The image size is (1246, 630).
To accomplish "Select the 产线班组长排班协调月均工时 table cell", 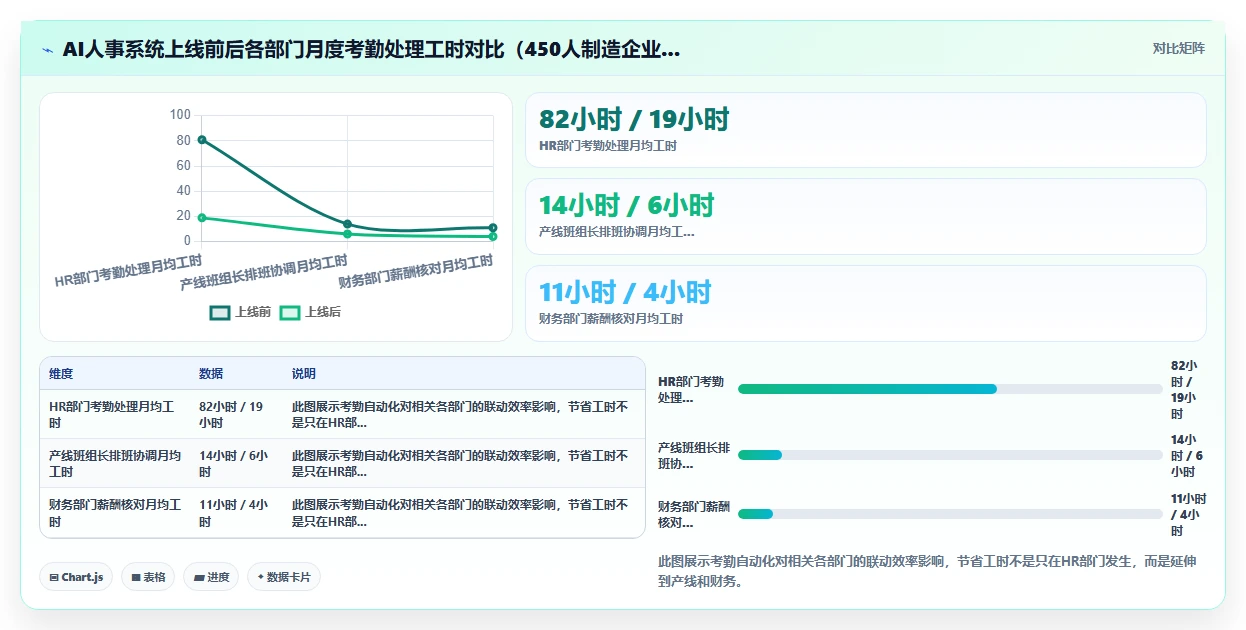I will pyautogui.click(x=115, y=463).
